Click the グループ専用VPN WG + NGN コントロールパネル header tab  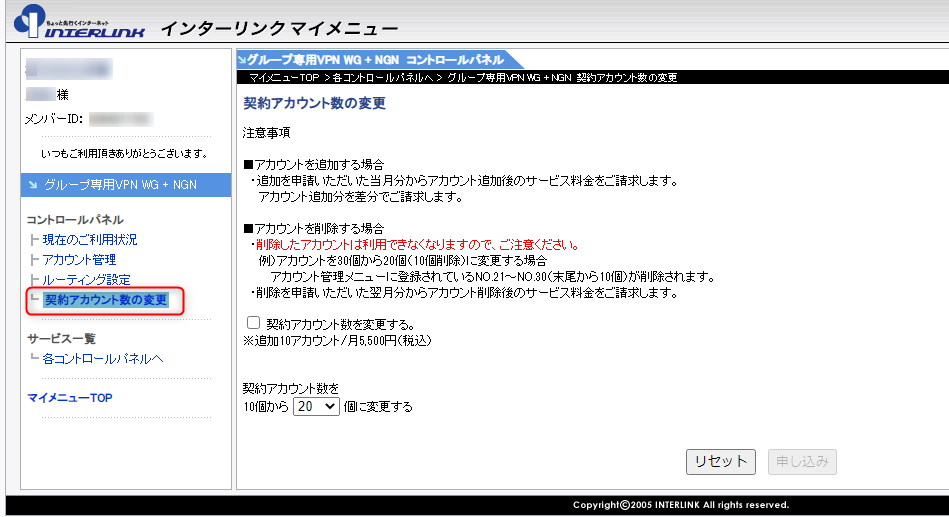[372, 60]
